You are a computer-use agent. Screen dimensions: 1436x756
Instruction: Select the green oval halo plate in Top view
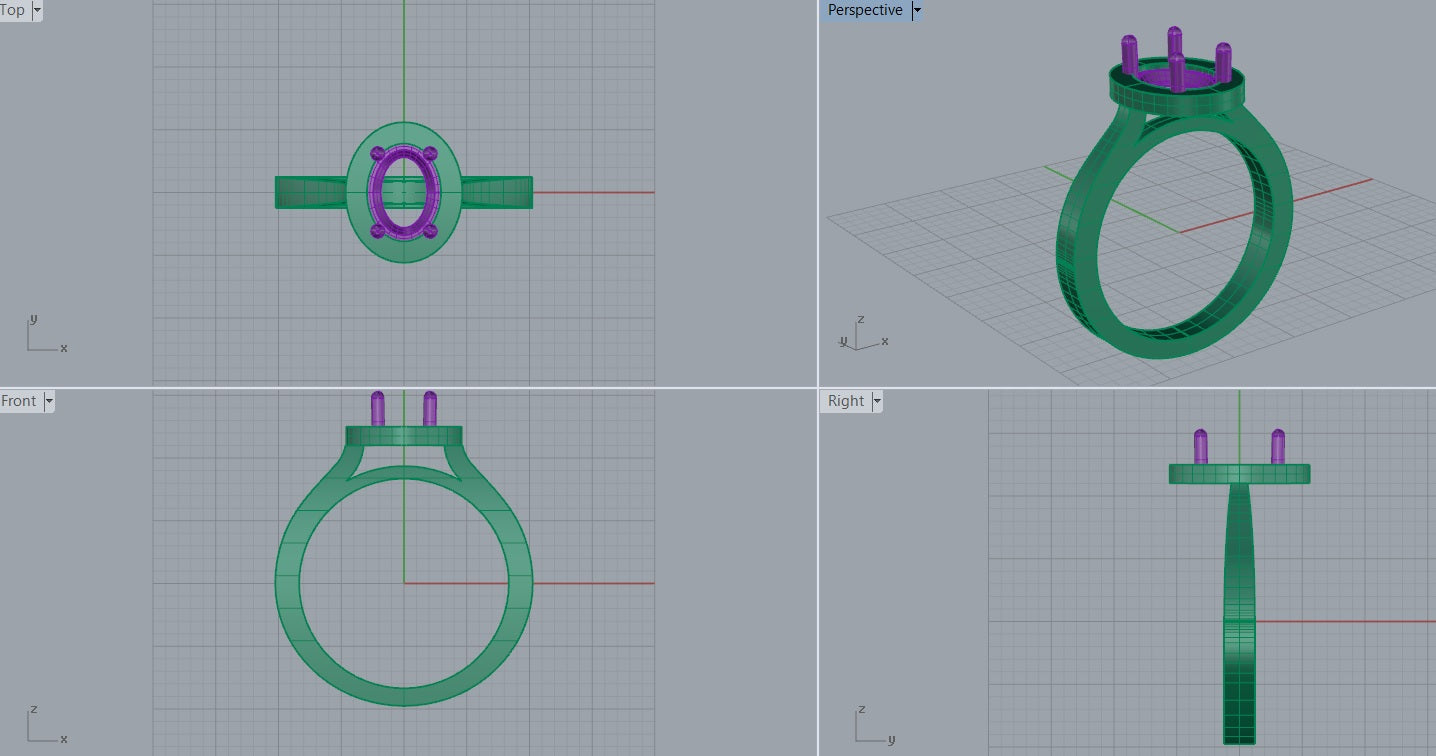(404, 247)
